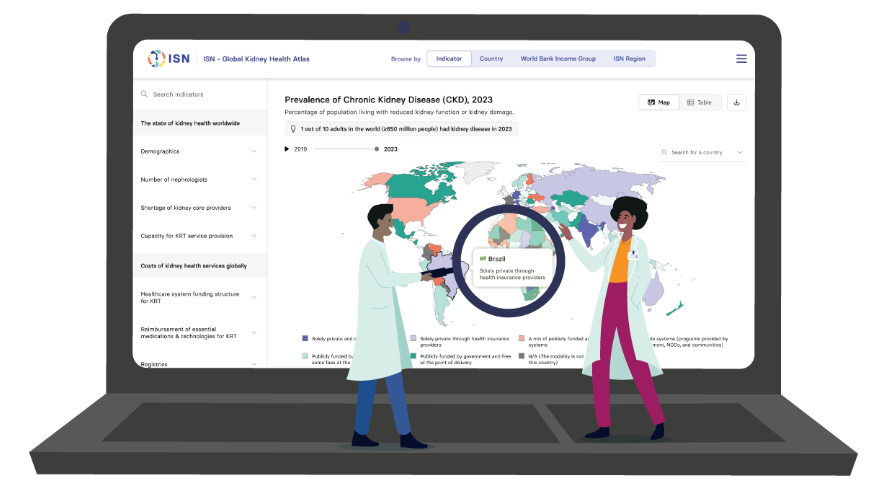The width and height of the screenshot is (883, 500).
Task: Expand Number of nephrologists section
Action: (x=254, y=179)
